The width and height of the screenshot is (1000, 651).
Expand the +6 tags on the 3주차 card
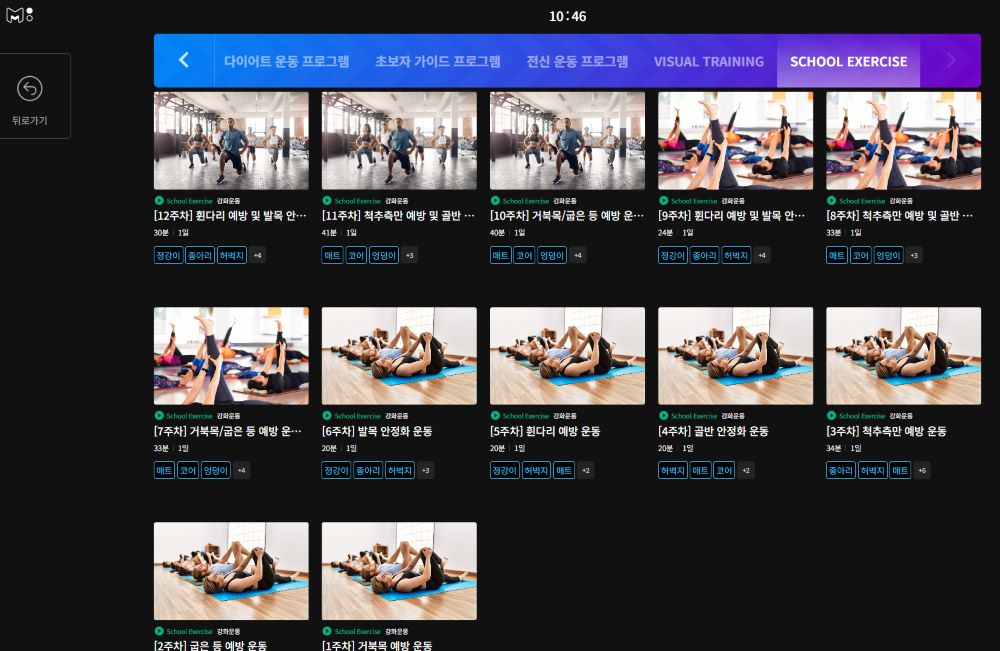click(x=922, y=471)
